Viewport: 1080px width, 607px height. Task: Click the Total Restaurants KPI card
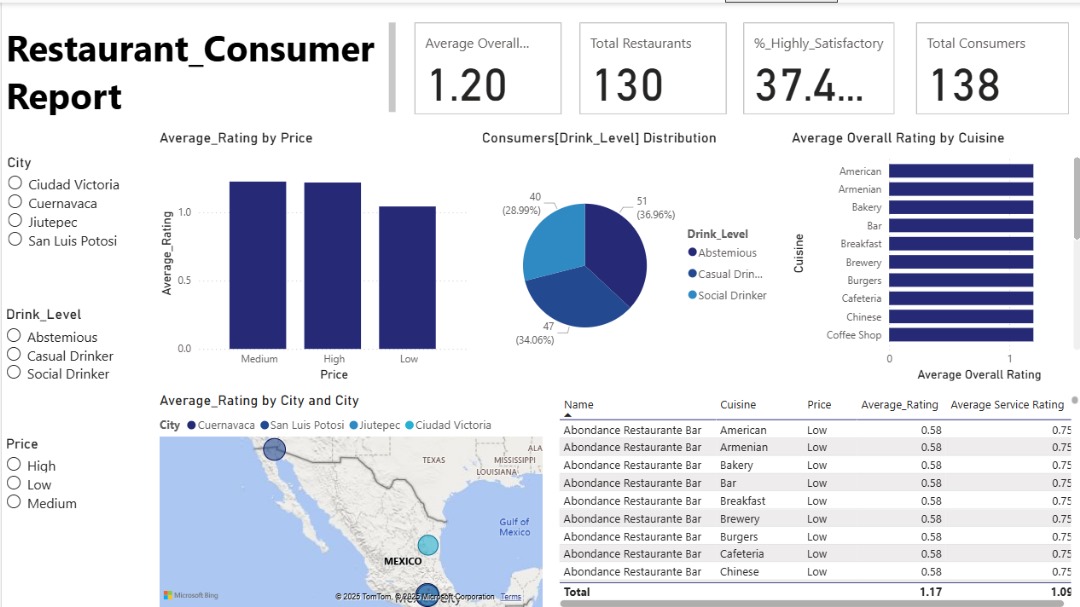pyautogui.click(x=652, y=67)
